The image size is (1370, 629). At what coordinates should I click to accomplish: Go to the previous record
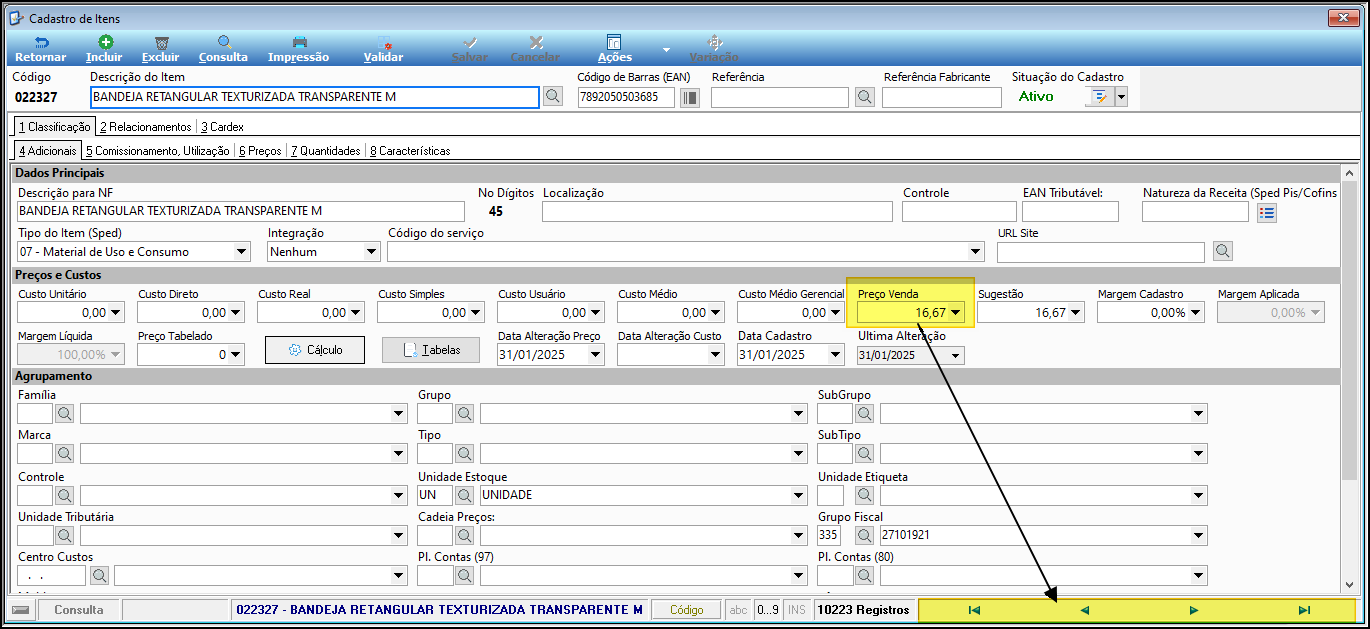[1084, 610]
